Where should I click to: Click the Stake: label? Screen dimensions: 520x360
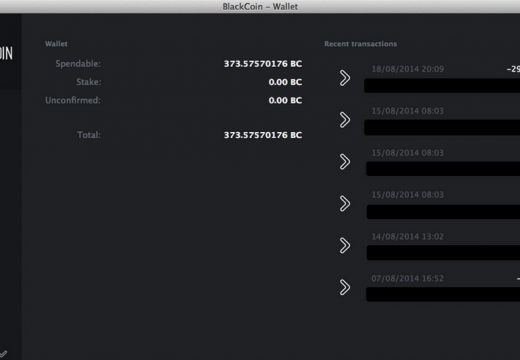tap(89, 82)
